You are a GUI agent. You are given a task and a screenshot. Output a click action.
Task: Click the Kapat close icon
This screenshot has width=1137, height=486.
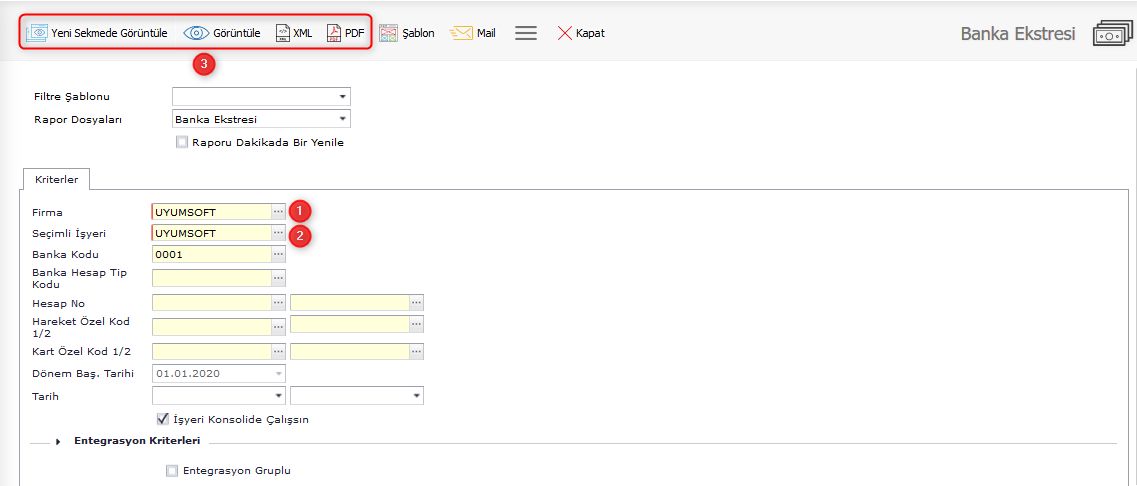(565, 33)
